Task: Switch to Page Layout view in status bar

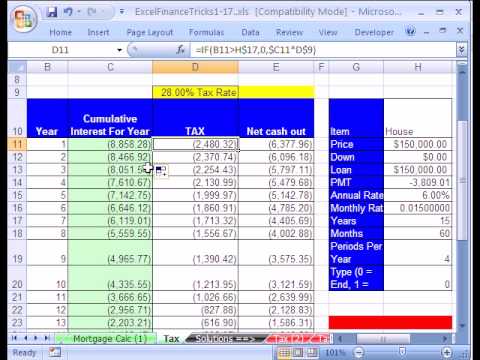Action: click(x=298, y=352)
